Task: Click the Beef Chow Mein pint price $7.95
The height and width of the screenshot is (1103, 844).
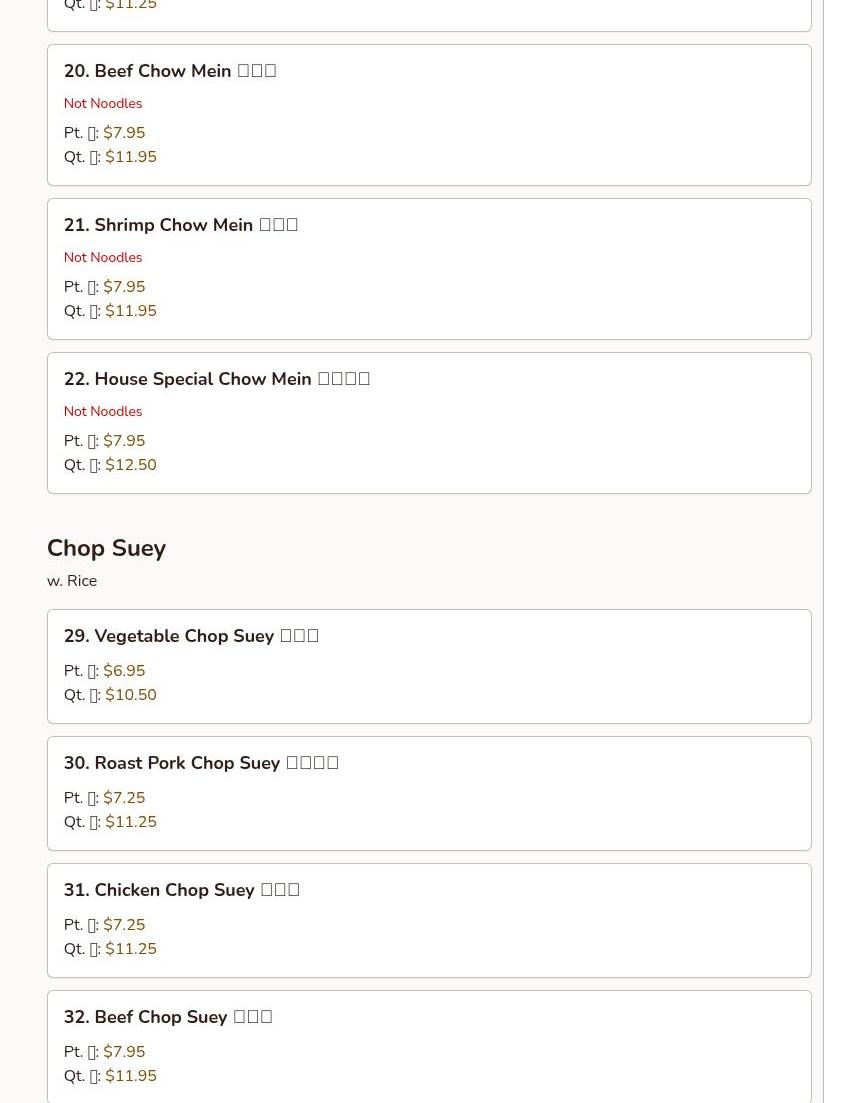Action: [x=124, y=133]
